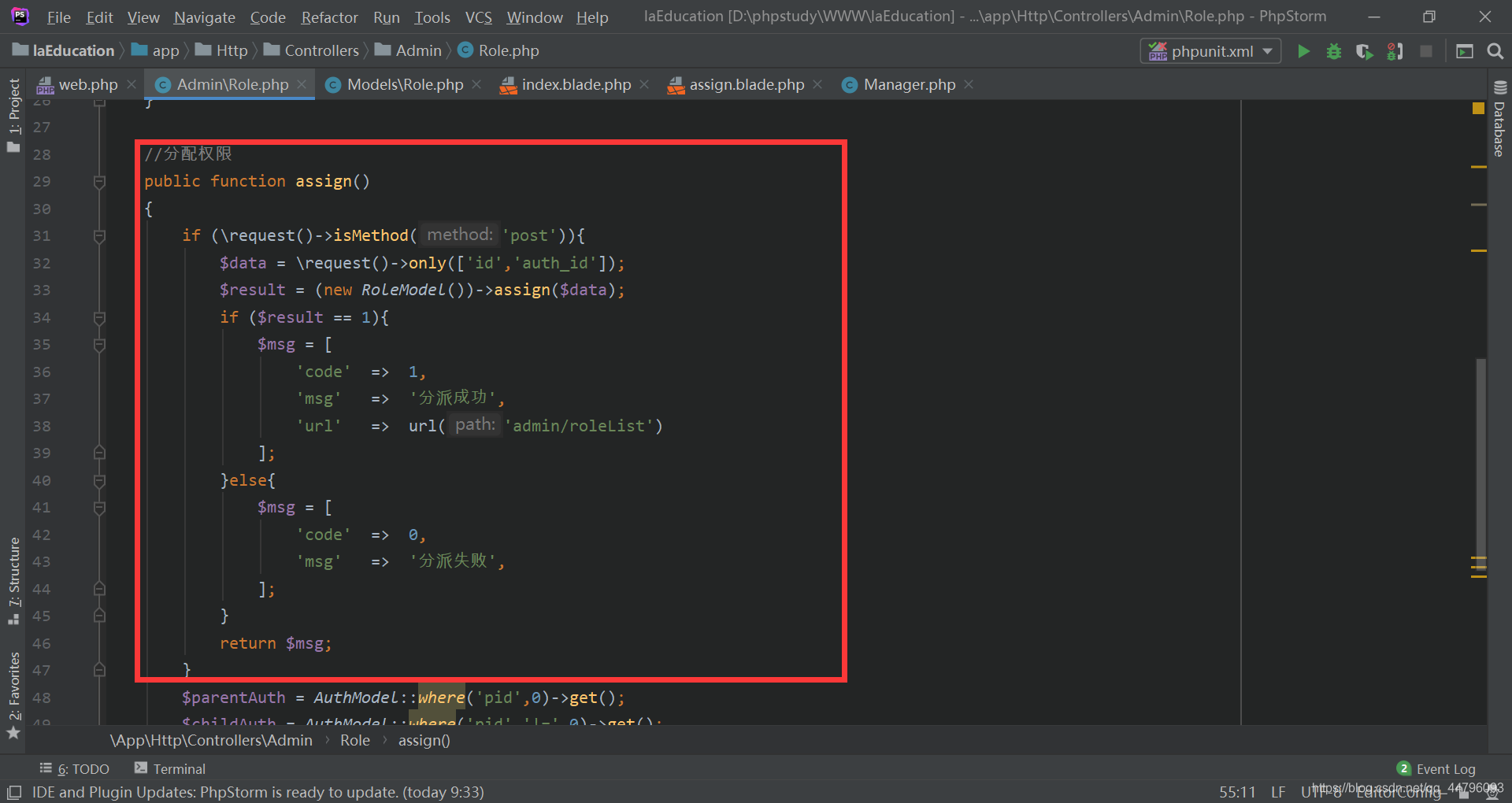Open the Run menu
Image resolution: width=1512 pixels, height=803 pixels.
(x=387, y=17)
